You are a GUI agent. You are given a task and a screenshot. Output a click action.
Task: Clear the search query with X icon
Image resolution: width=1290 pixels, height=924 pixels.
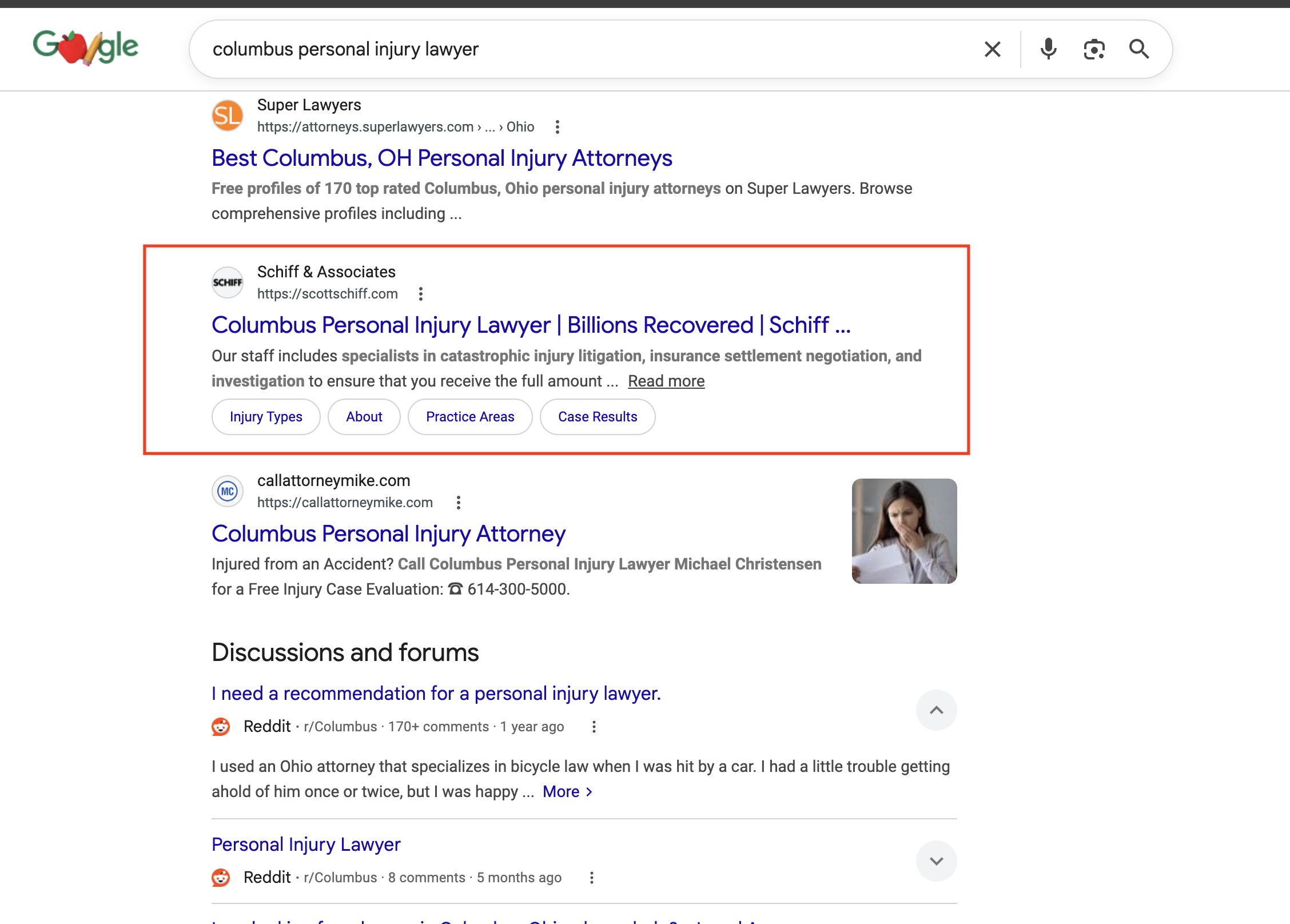993,49
